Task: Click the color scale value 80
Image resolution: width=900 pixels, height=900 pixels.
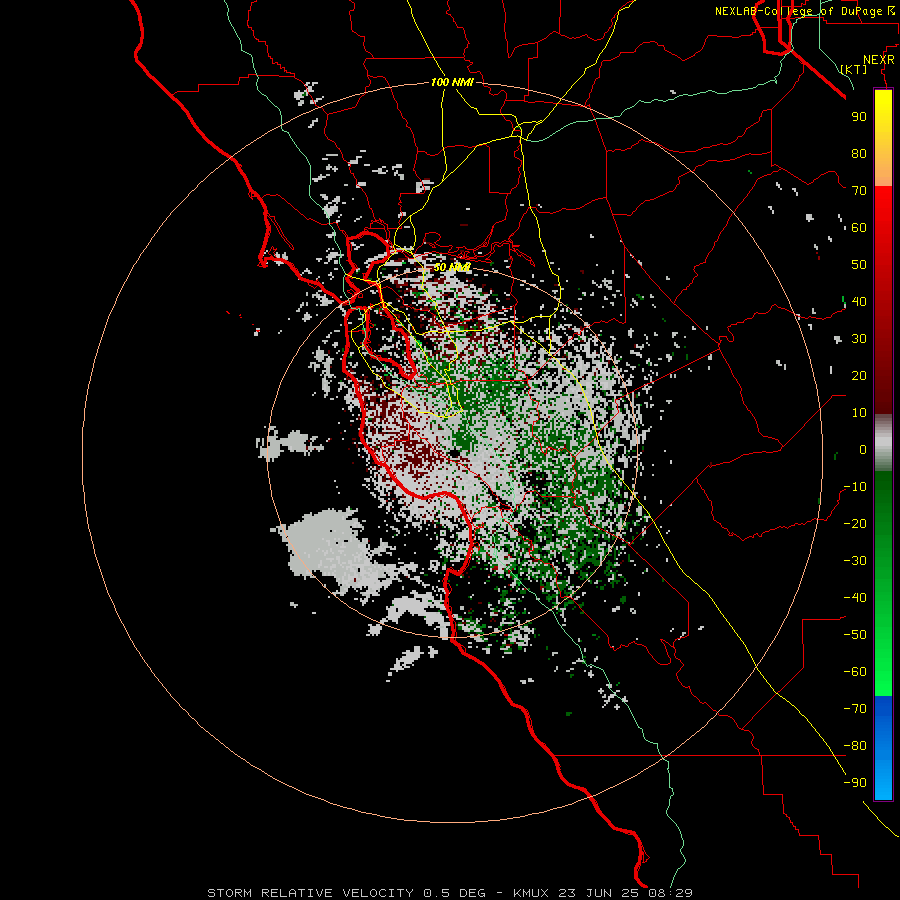Action: point(859,154)
